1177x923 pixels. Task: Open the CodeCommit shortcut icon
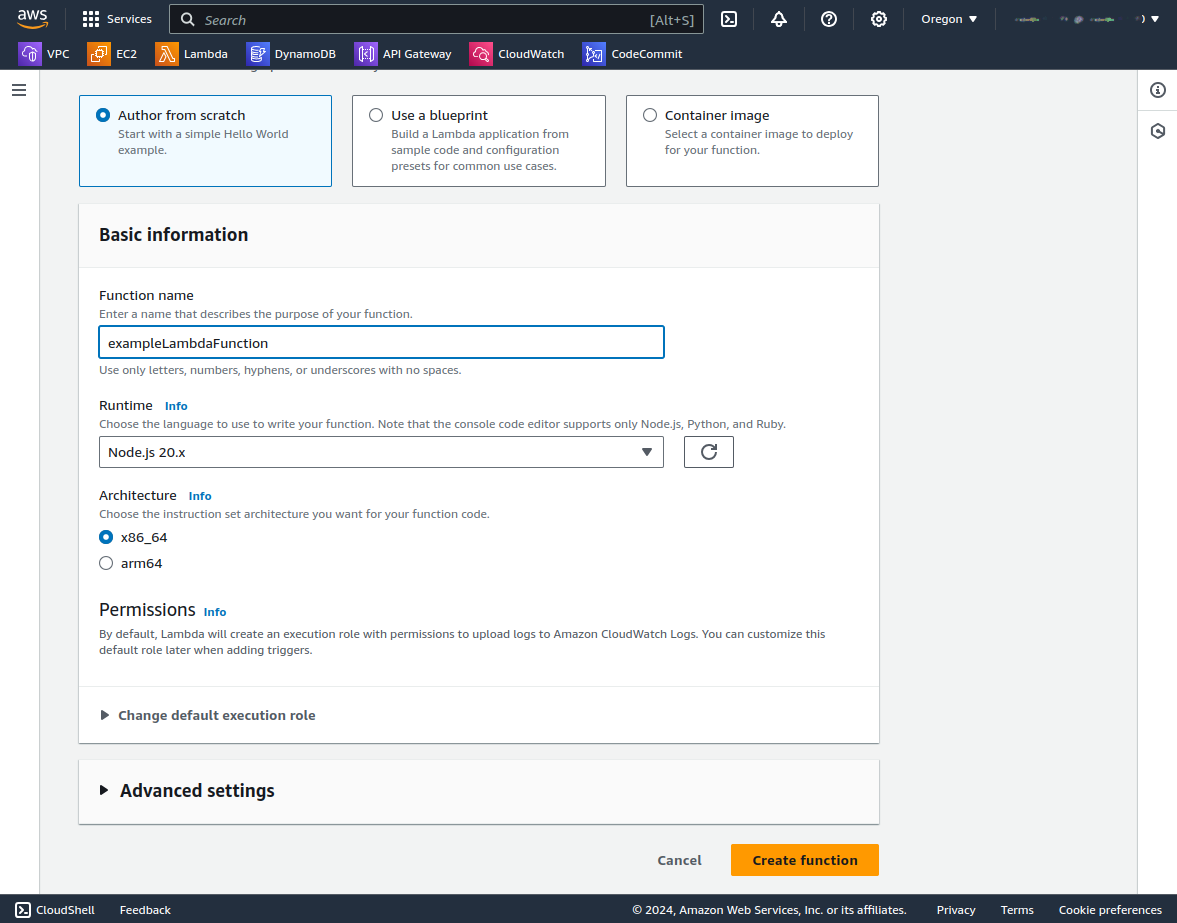click(594, 54)
